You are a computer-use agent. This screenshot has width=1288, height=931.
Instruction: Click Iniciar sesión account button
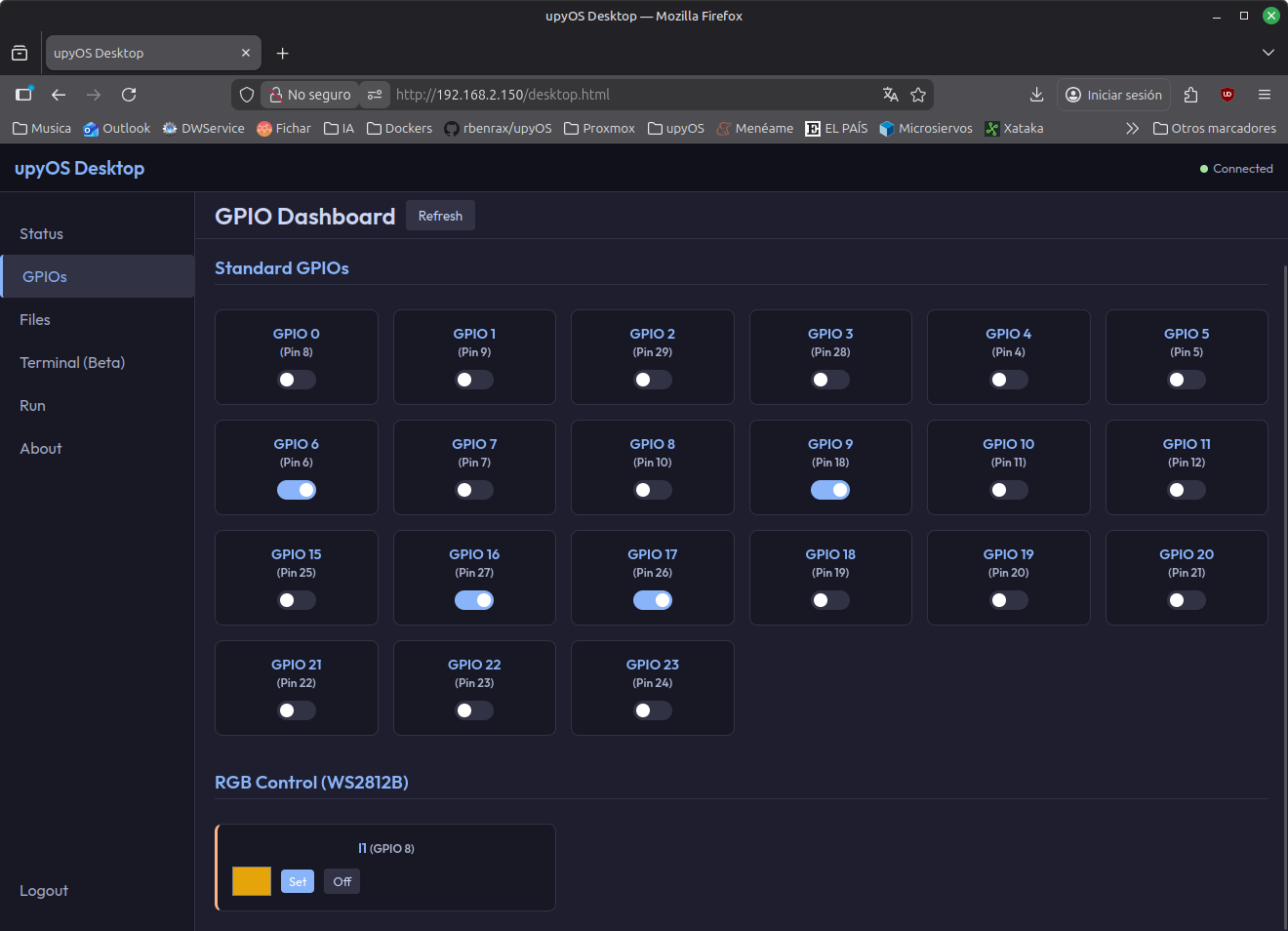1113,95
